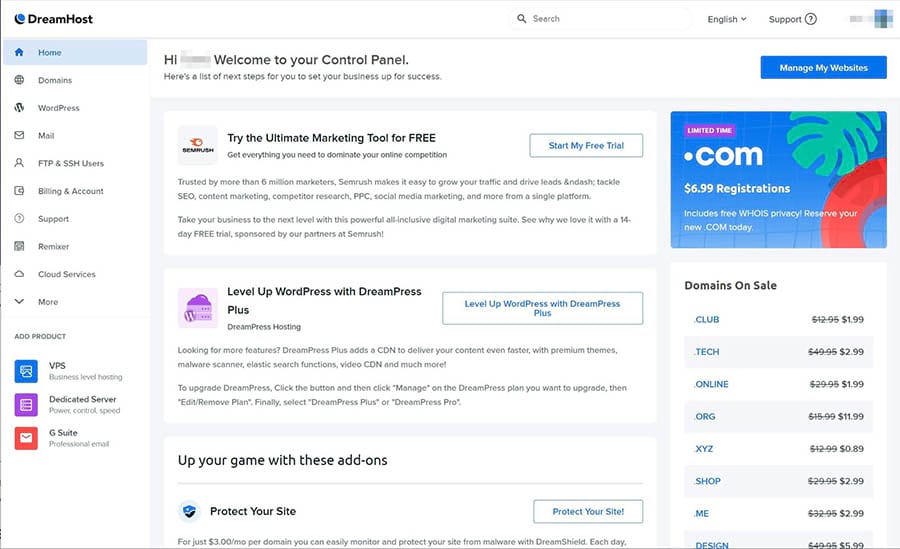Image resolution: width=900 pixels, height=549 pixels.
Task: Click the Manage My Websites button
Action: (x=823, y=68)
